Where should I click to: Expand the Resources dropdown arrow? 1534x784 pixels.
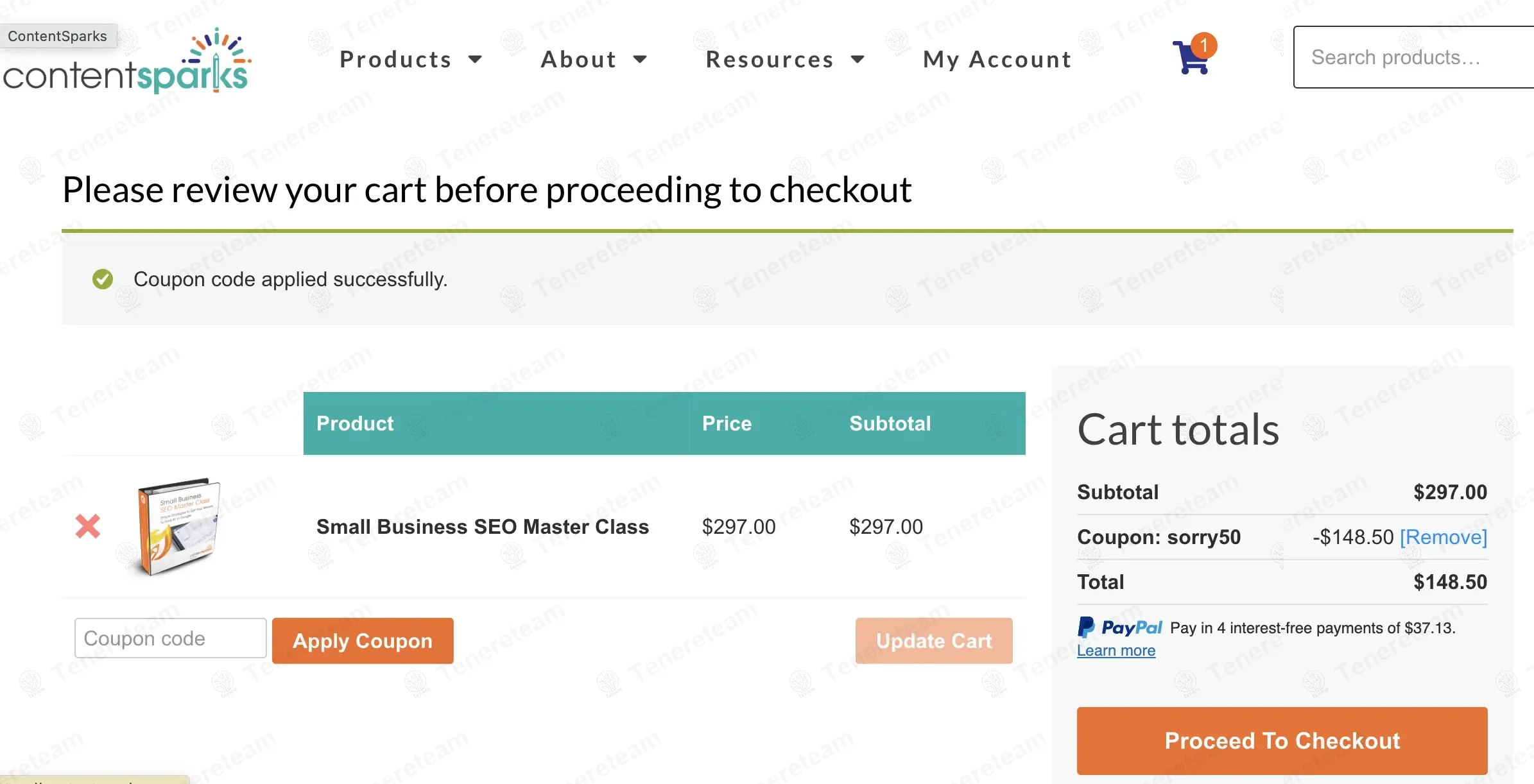(857, 60)
